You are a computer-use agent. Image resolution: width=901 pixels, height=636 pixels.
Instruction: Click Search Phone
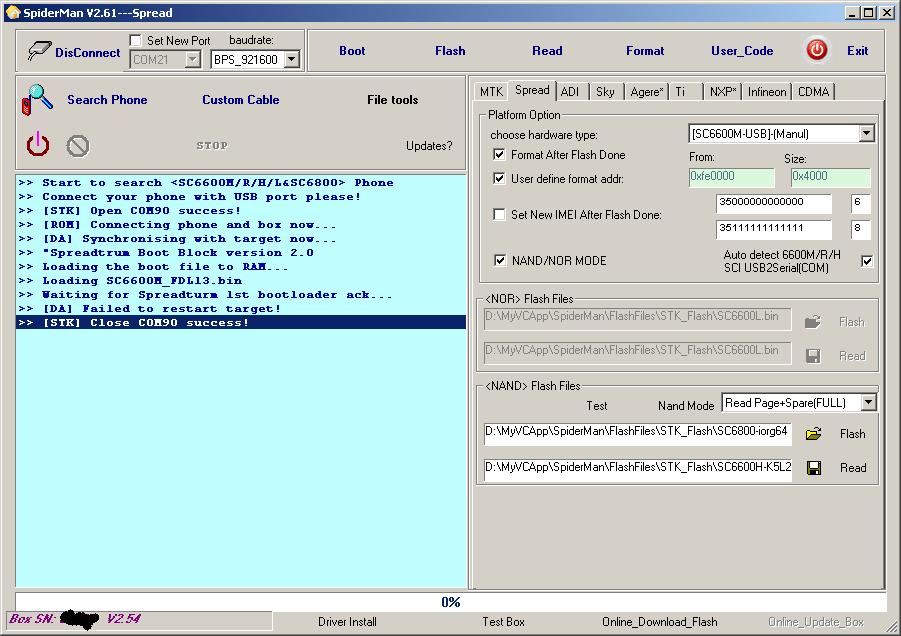107,99
